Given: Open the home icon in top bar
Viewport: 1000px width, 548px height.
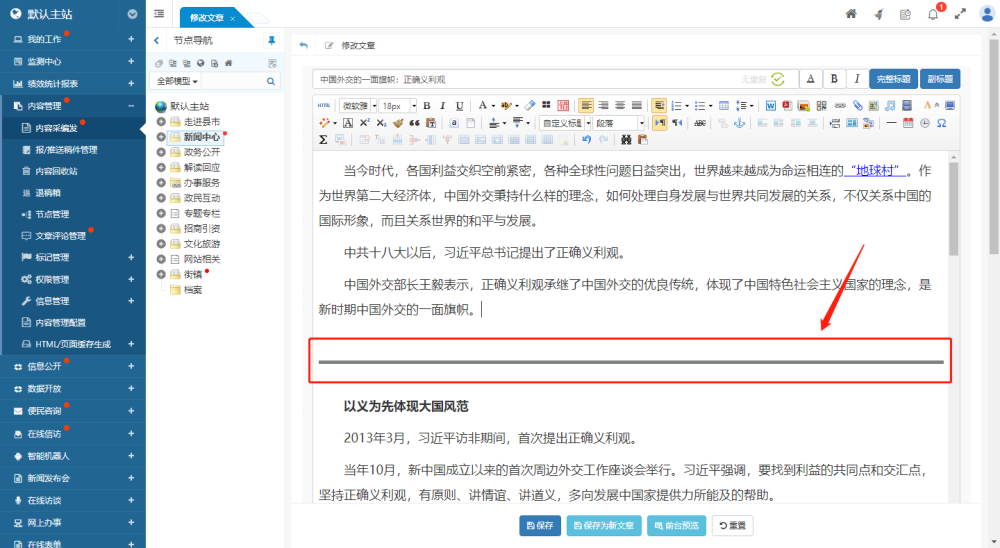Looking at the screenshot, I should point(851,14).
